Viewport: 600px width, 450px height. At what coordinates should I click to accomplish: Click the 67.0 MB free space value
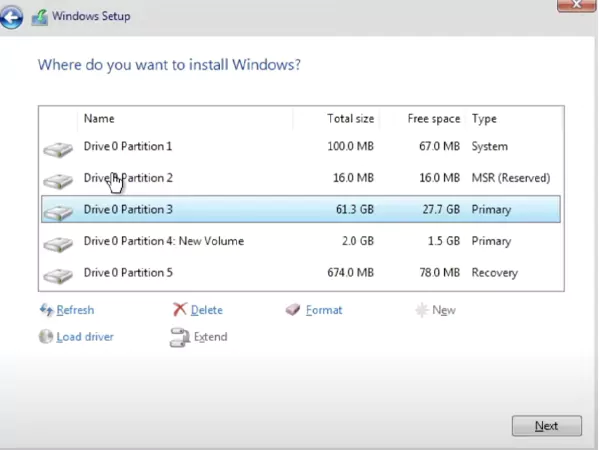coord(439,146)
